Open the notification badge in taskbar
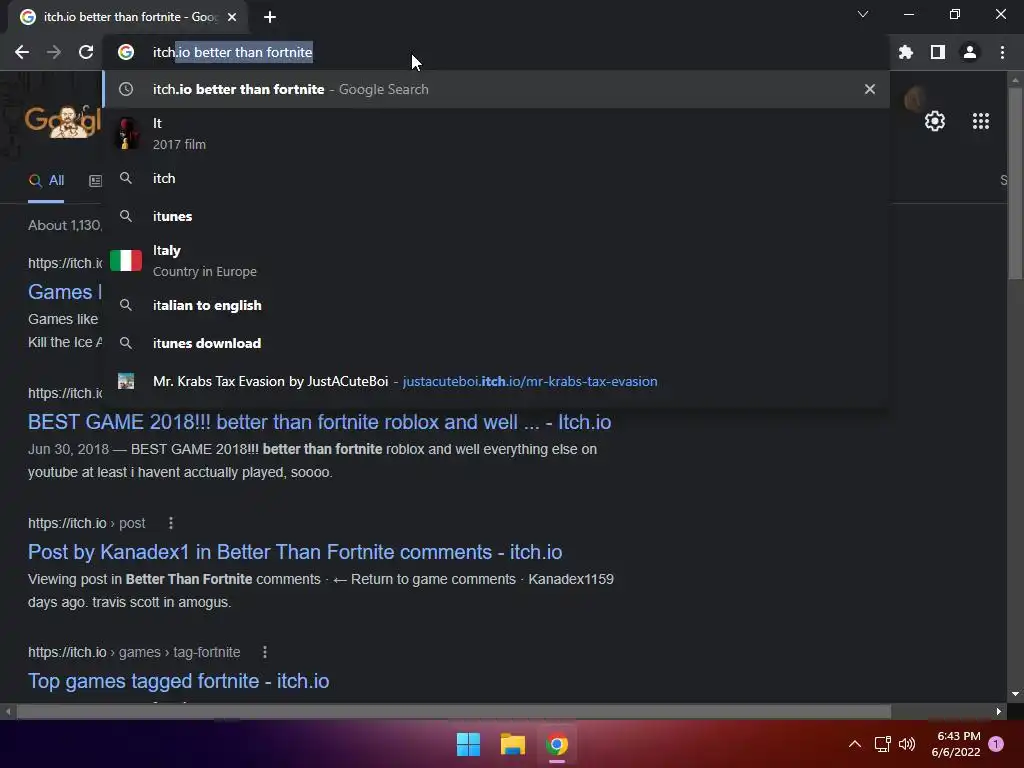Viewport: 1024px width, 768px height. click(x=996, y=744)
